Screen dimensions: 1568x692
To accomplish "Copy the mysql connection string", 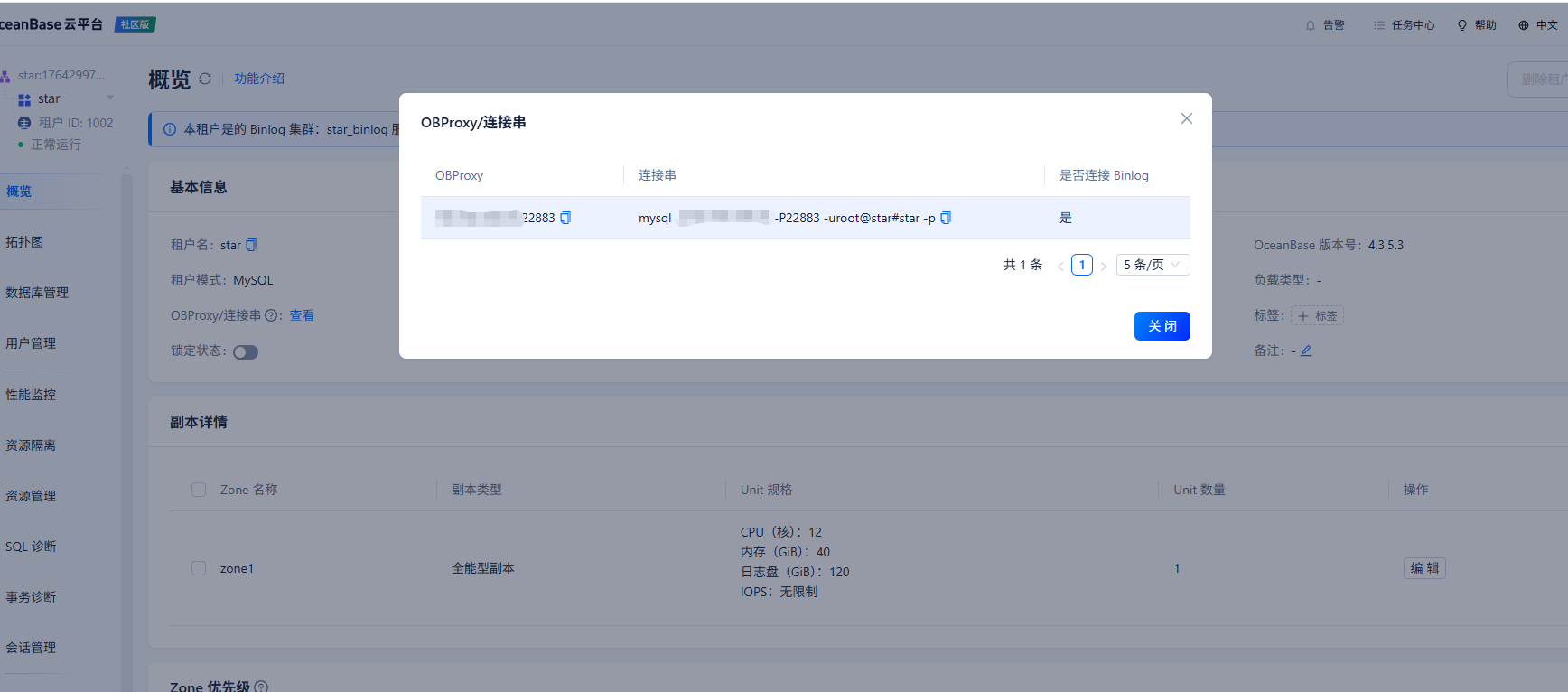I will coord(946,218).
